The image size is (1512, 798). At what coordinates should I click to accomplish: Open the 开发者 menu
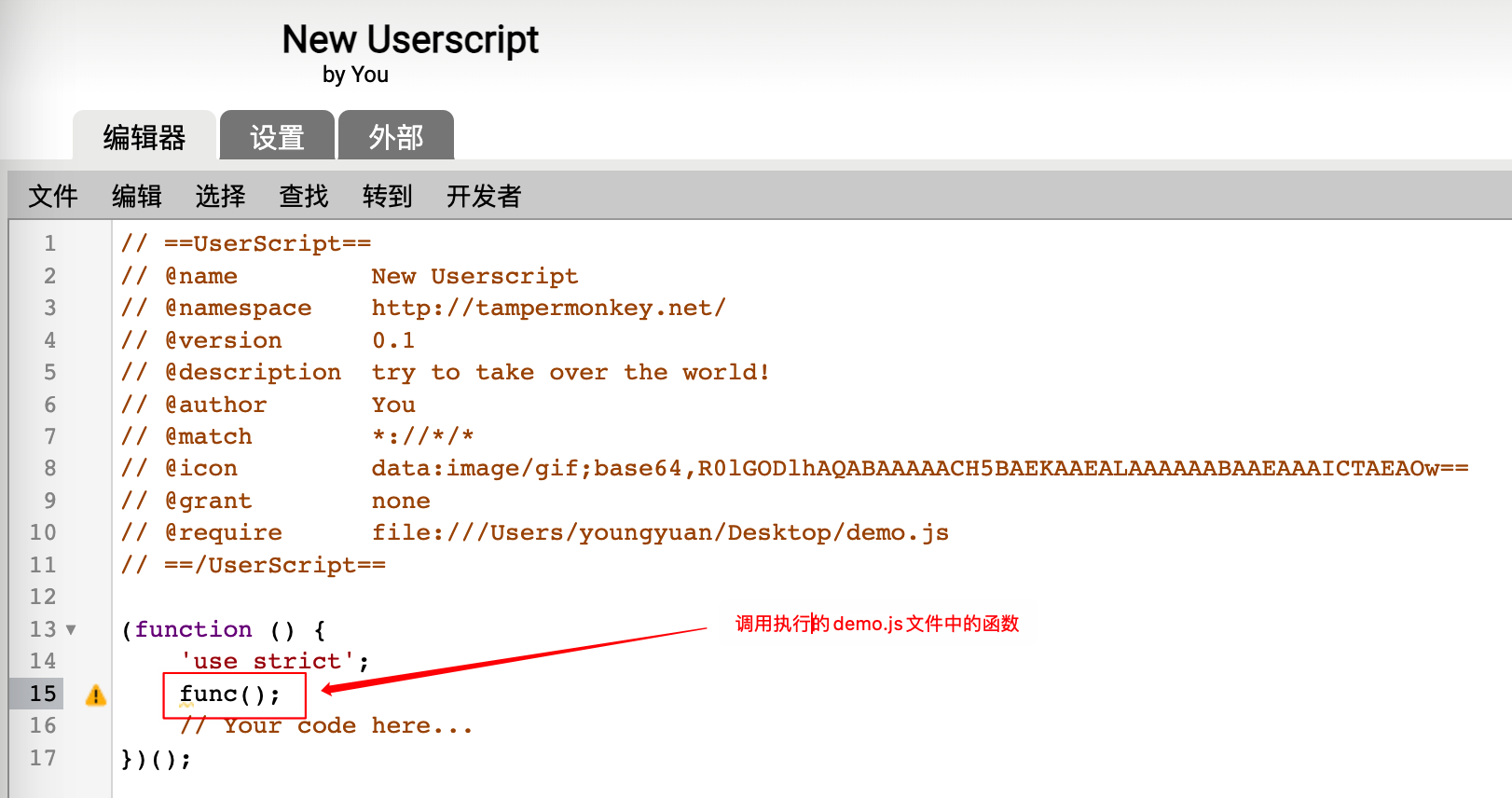point(484,196)
